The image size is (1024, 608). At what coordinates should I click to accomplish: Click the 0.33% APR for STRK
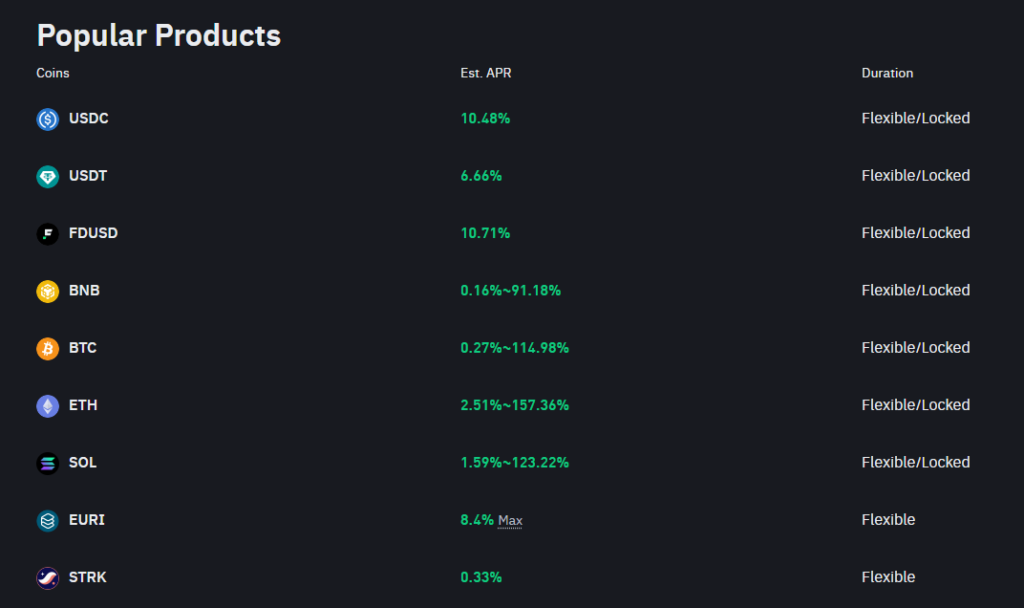481,577
